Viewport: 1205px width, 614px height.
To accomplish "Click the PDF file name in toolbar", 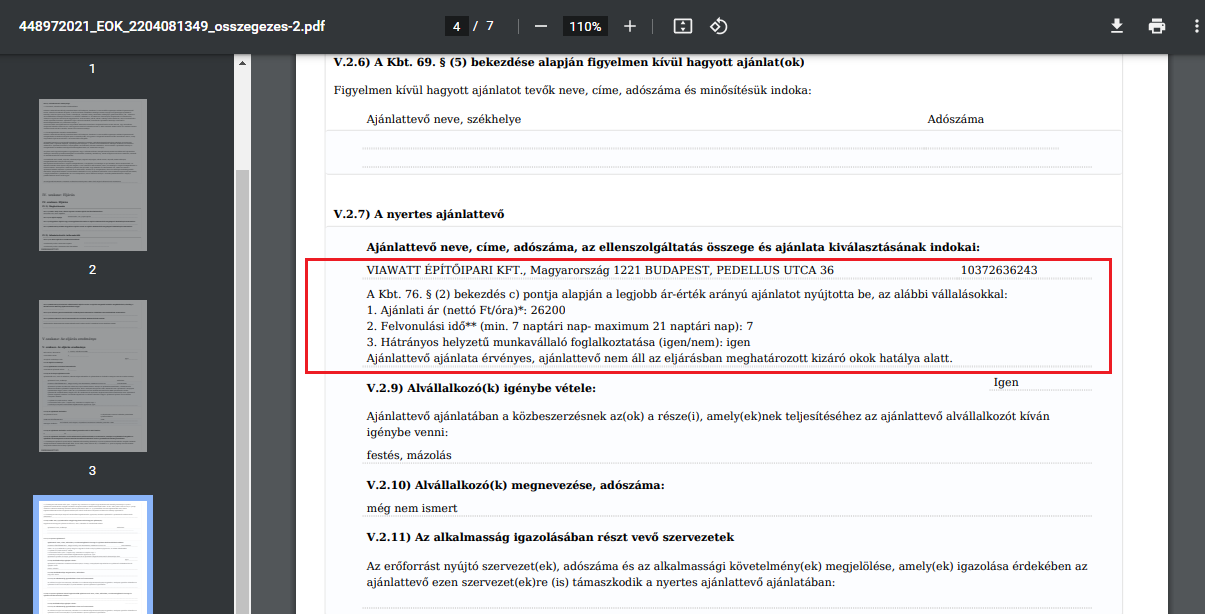I will point(172,26).
